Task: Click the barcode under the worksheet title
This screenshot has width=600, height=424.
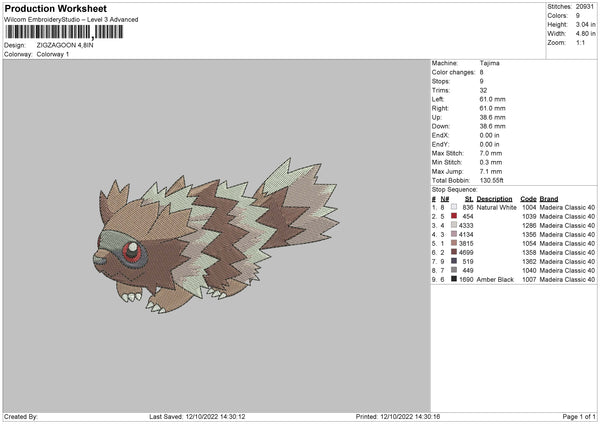Action: tap(64, 32)
